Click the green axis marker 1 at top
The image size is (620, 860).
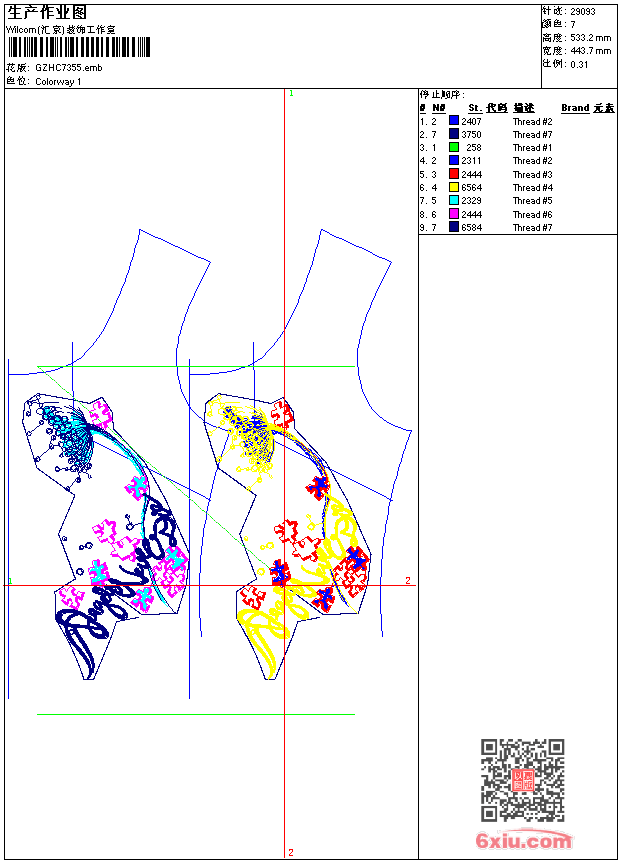pyautogui.click(x=291, y=94)
